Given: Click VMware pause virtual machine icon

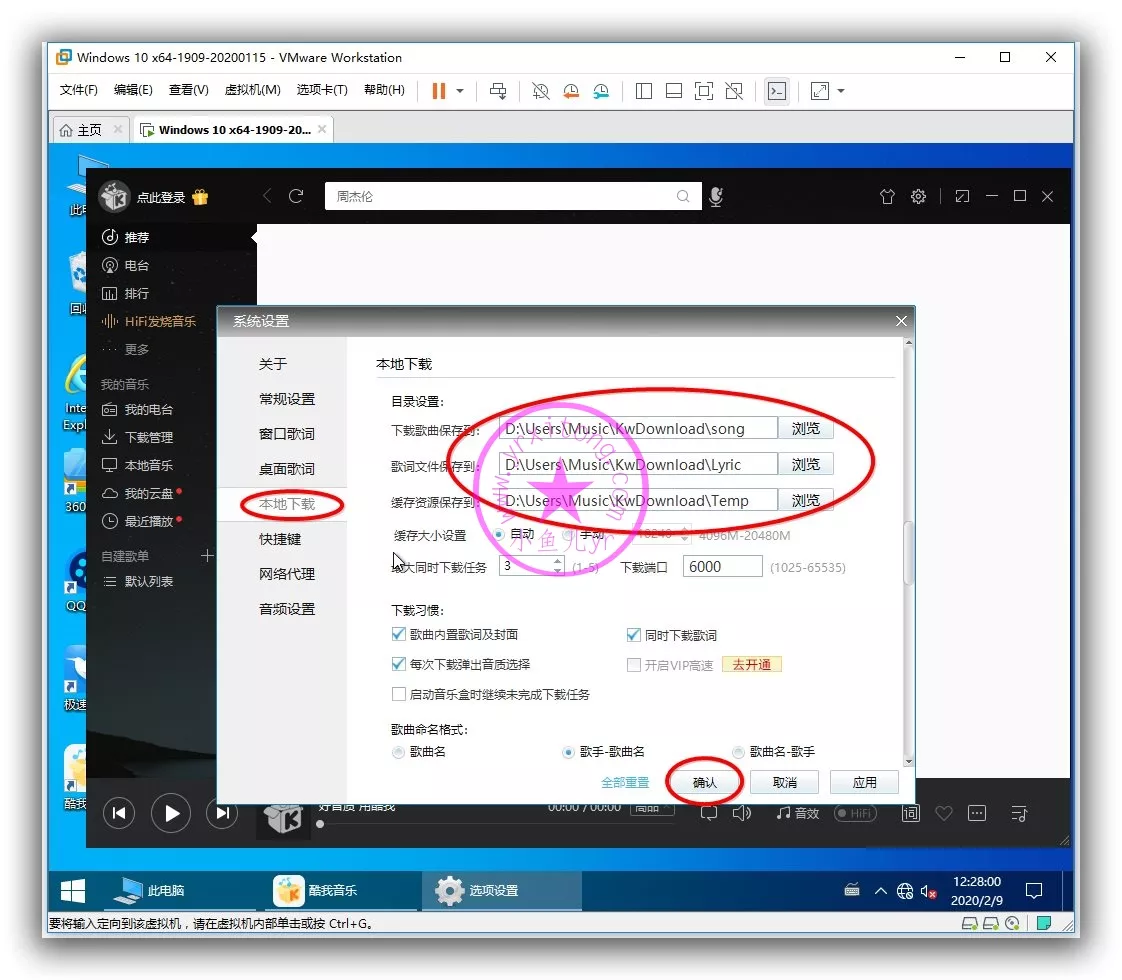Looking at the screenshot, I should point(439,91).
